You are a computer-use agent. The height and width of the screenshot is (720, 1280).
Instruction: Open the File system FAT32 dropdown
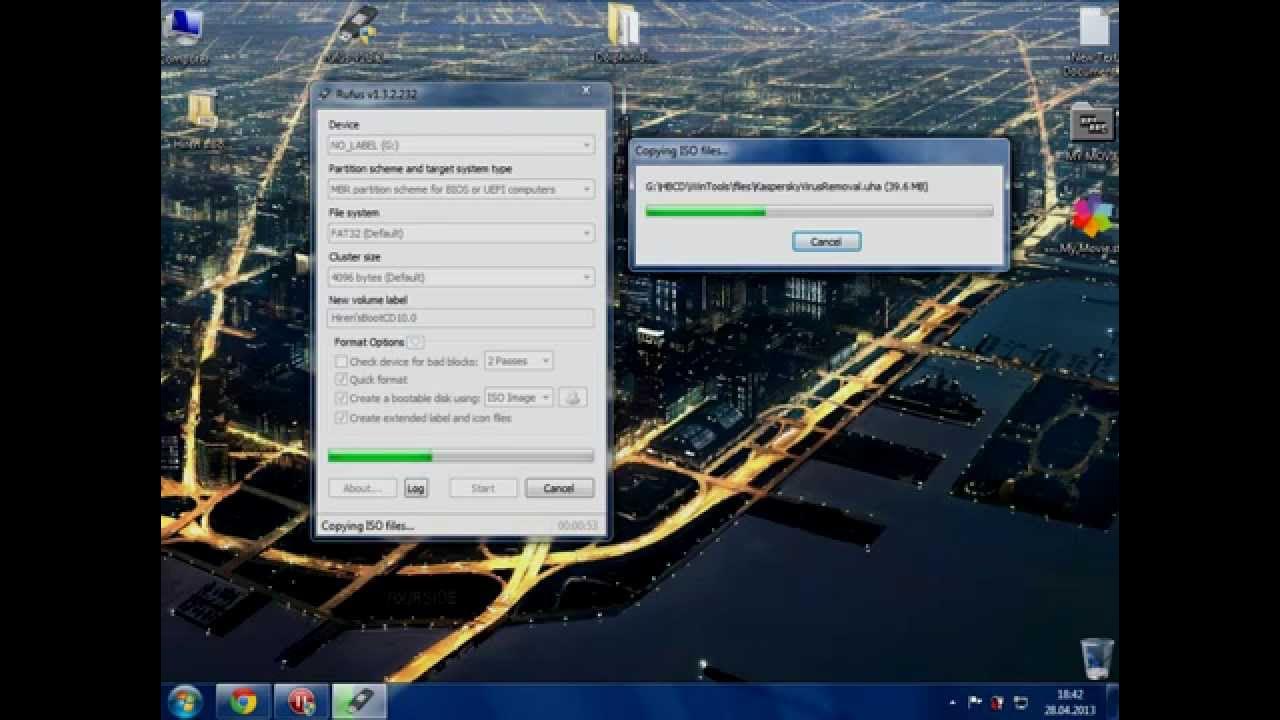(x=461, y=233)
